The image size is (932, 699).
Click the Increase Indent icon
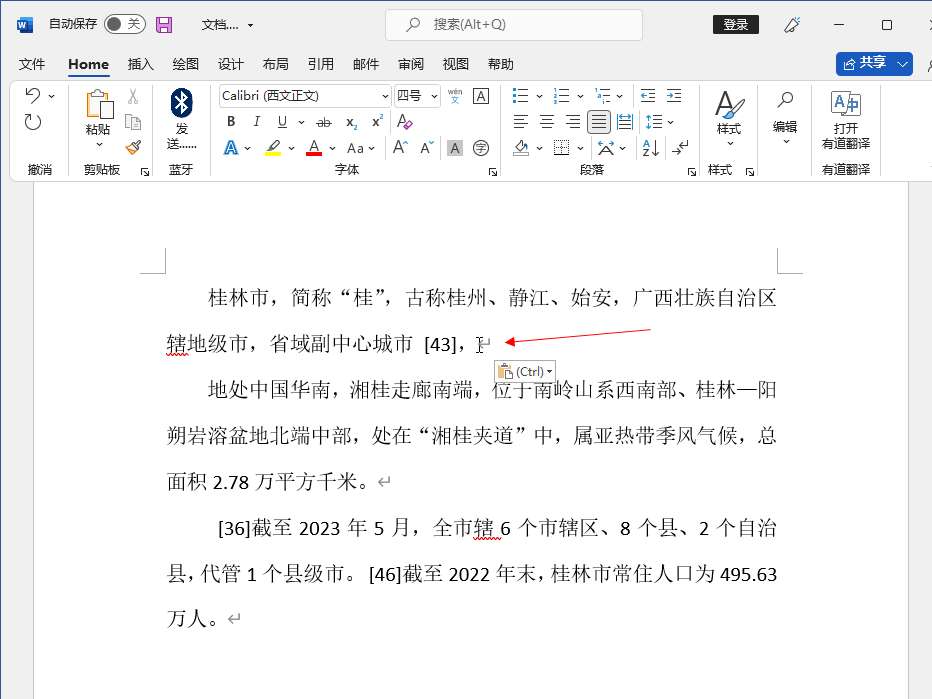click(674, 96)
